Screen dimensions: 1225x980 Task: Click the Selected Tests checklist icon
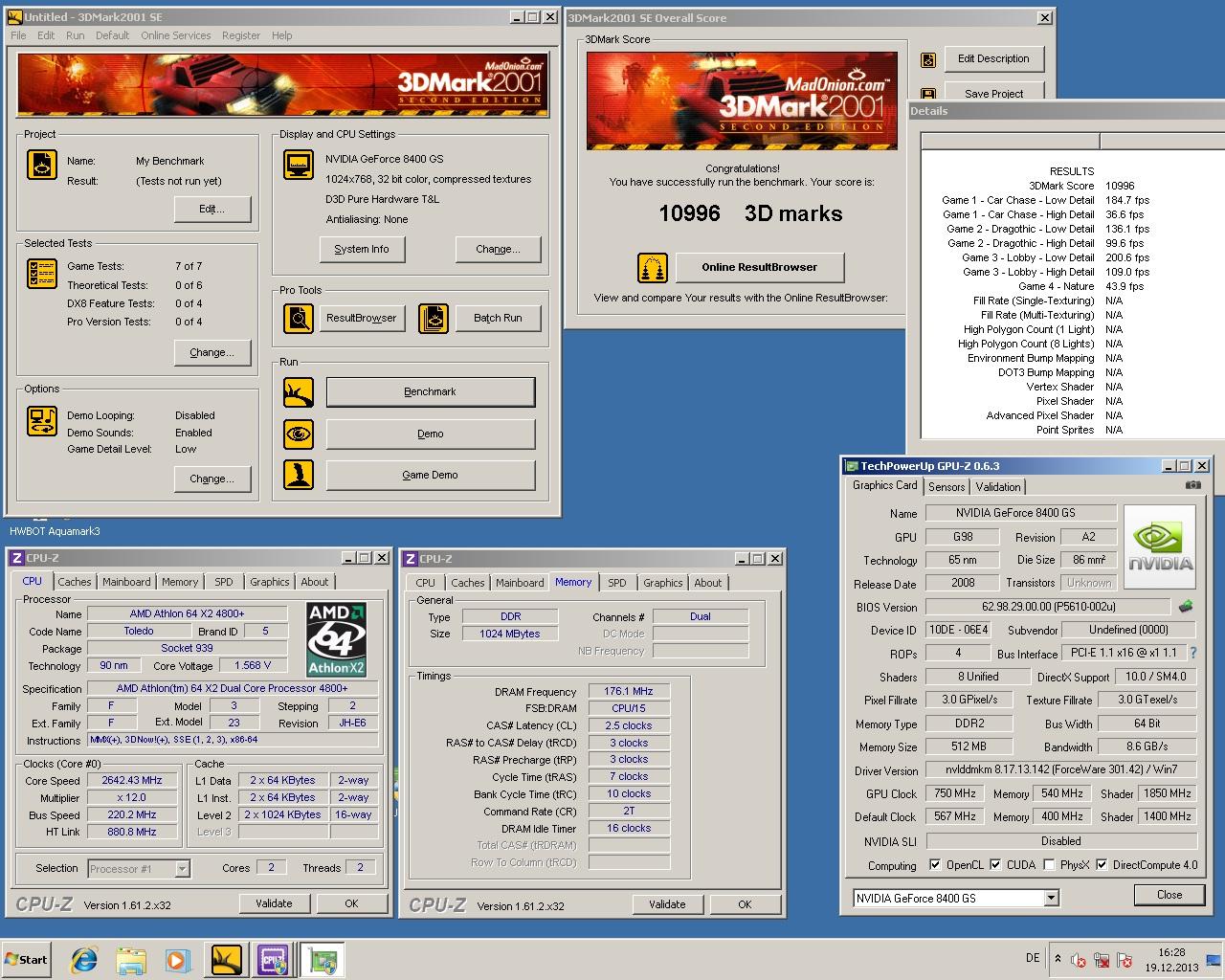(42, 274)
